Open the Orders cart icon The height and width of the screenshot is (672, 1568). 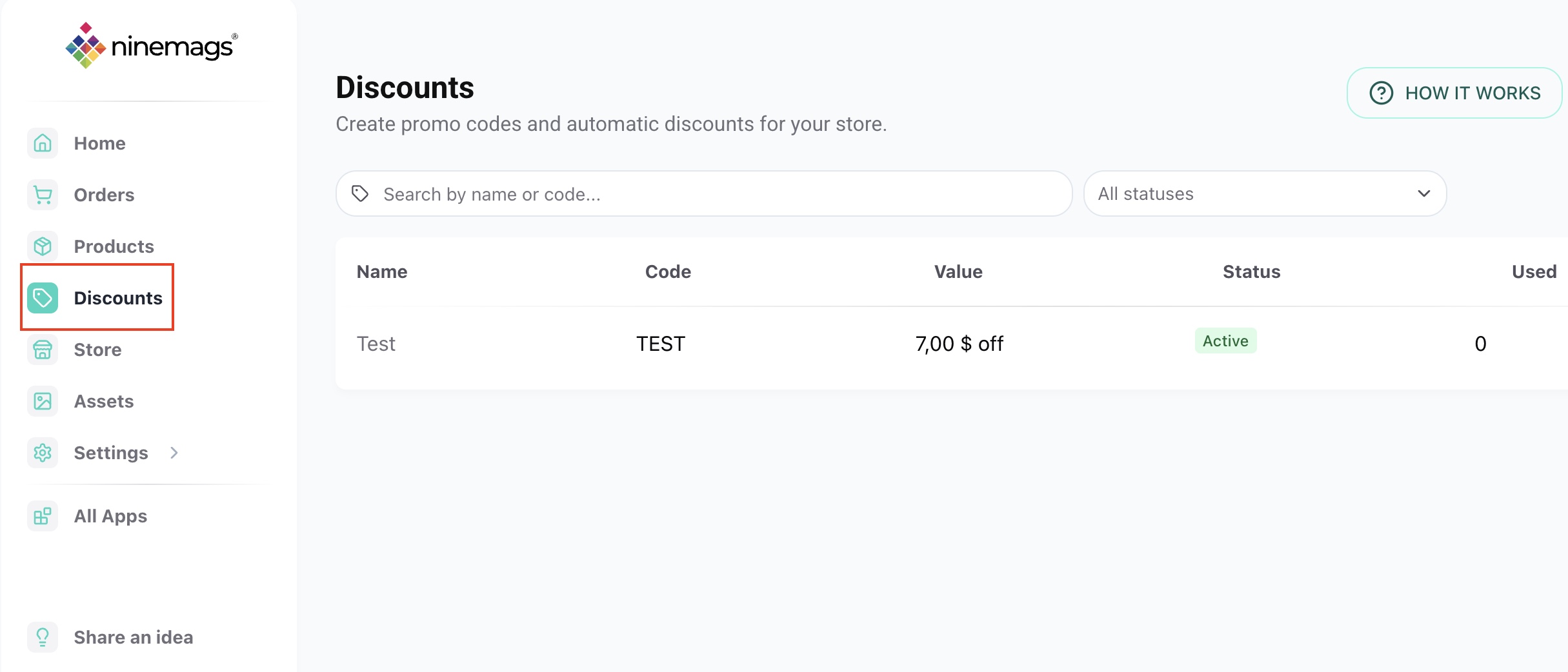tap(43, 195)
